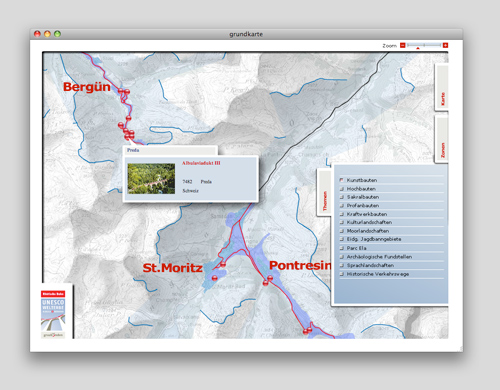Open the Zonen side tab
This screenshot has height=390, width=500.
click(x=442, y=139)
